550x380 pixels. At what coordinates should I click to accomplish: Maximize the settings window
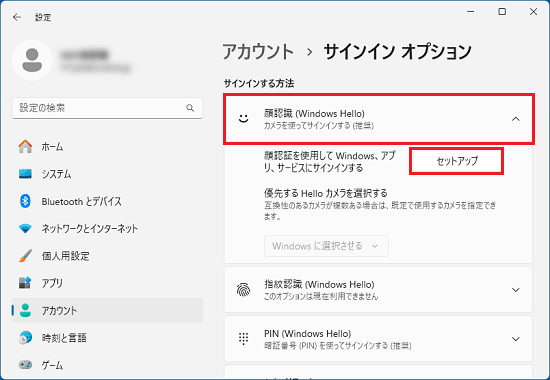pos(502,12)
